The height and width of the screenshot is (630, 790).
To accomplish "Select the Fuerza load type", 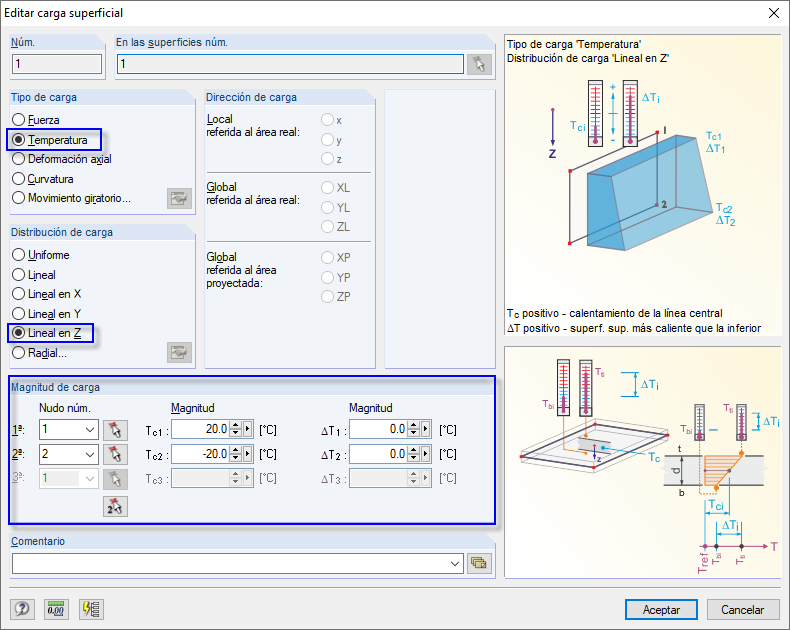I will pos(36,120).
